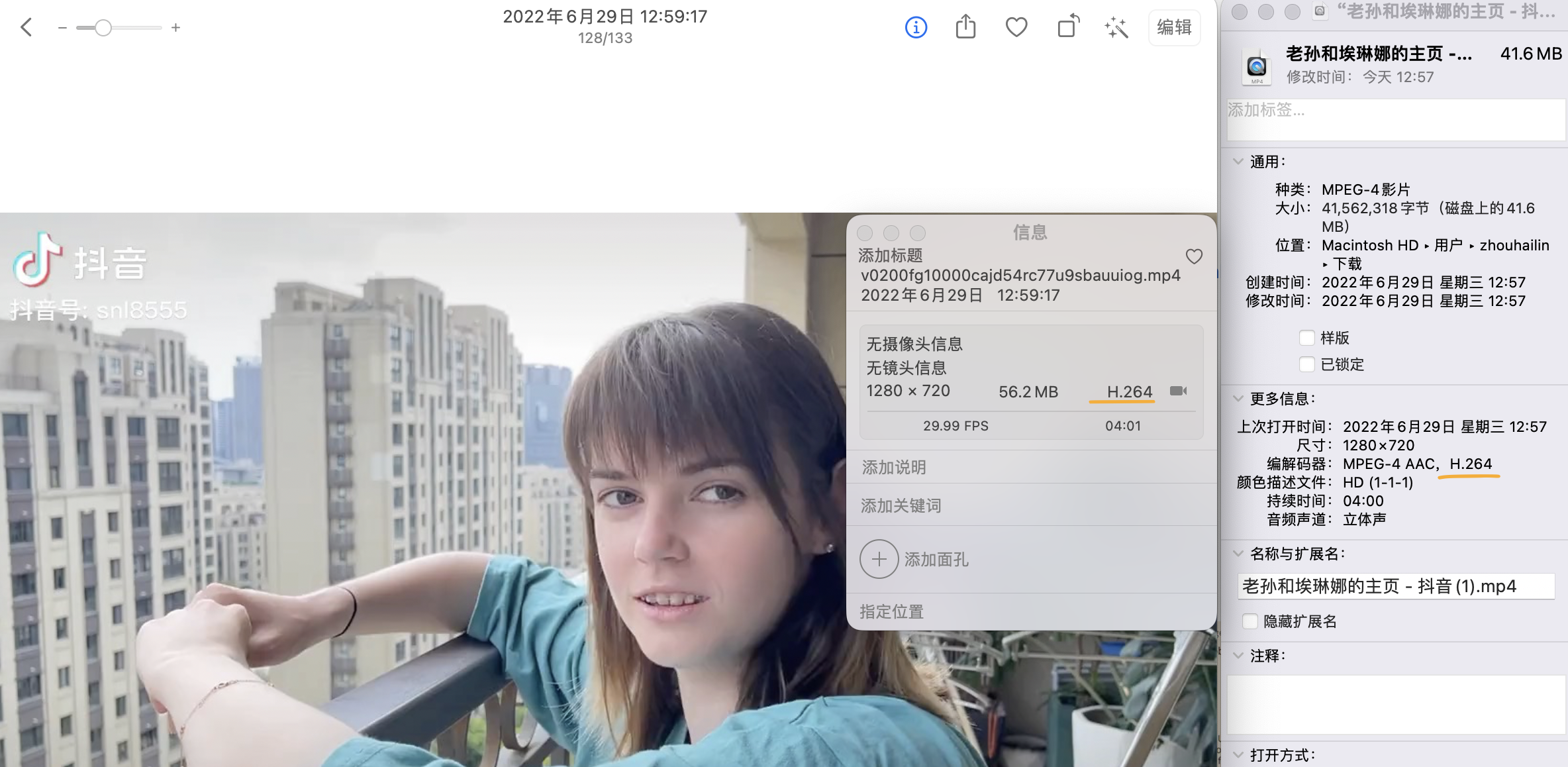Viewport: 1568px width, 767px height.
Task: Click the 添加关键词 keywords field
Action: (1031, 506)
